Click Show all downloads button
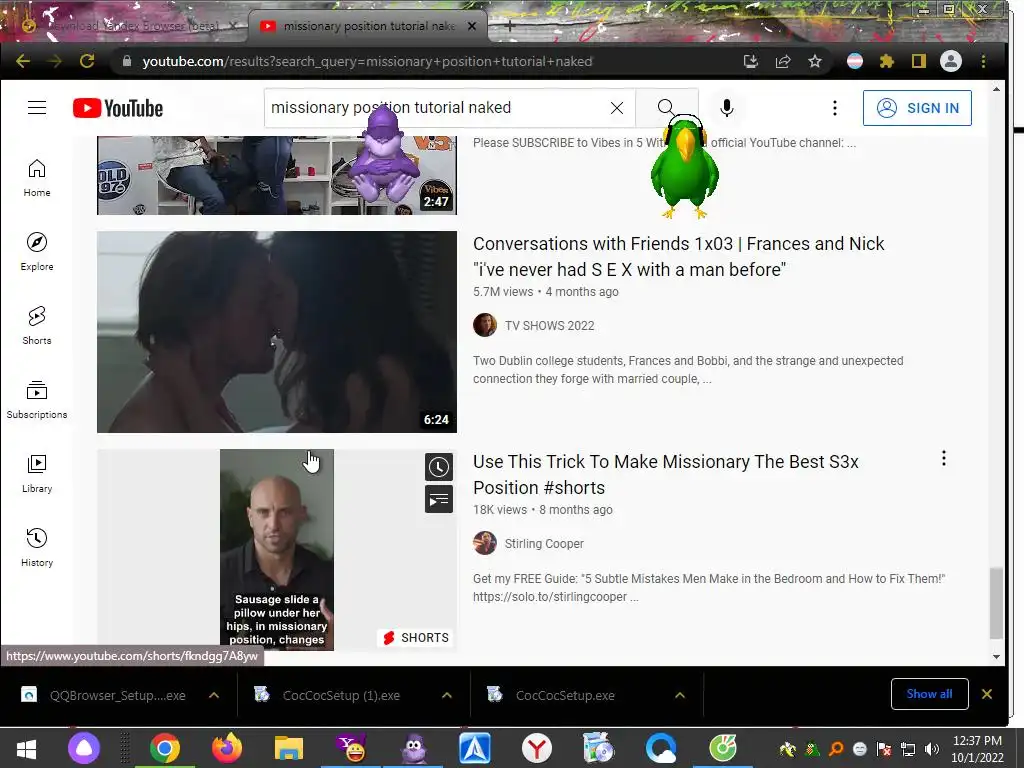Viewport: 1024px width, 768px height. coord(929,694)
